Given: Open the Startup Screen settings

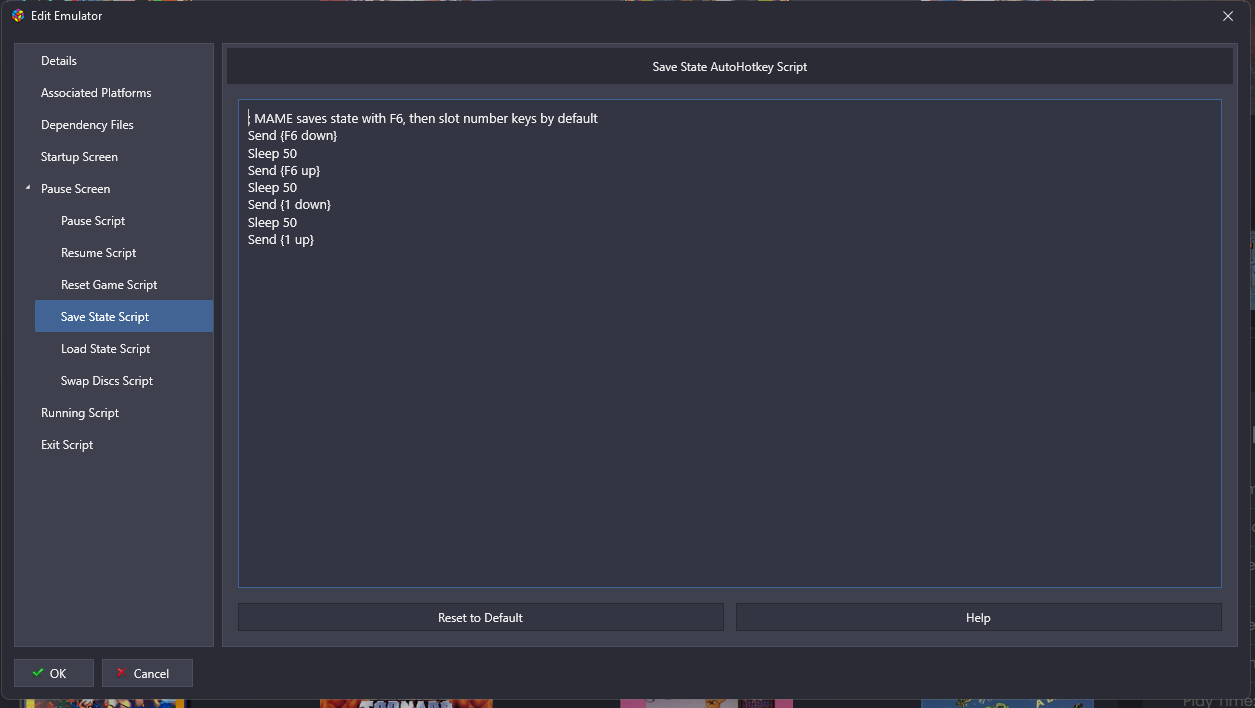Looking at the screenshot, I should (x=79, y=157).
